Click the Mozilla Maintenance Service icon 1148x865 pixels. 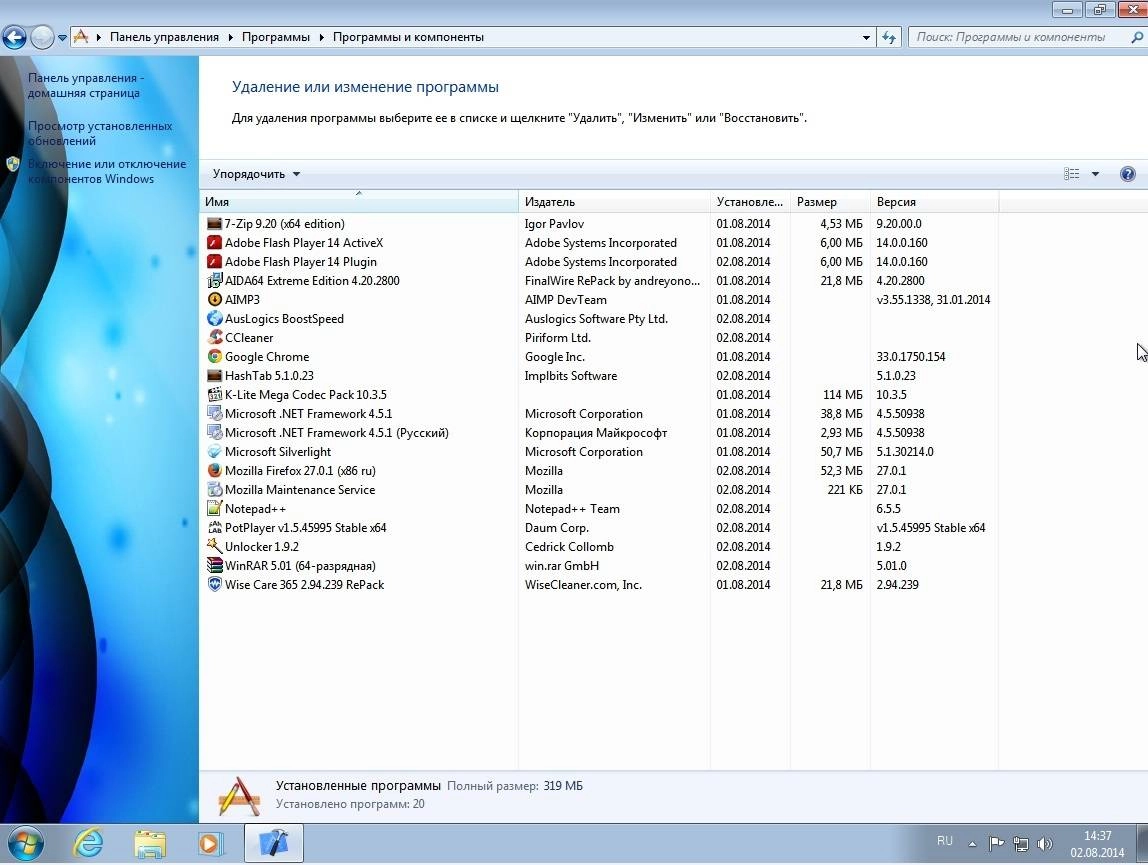pyautogui.click(x=215, y=490)
